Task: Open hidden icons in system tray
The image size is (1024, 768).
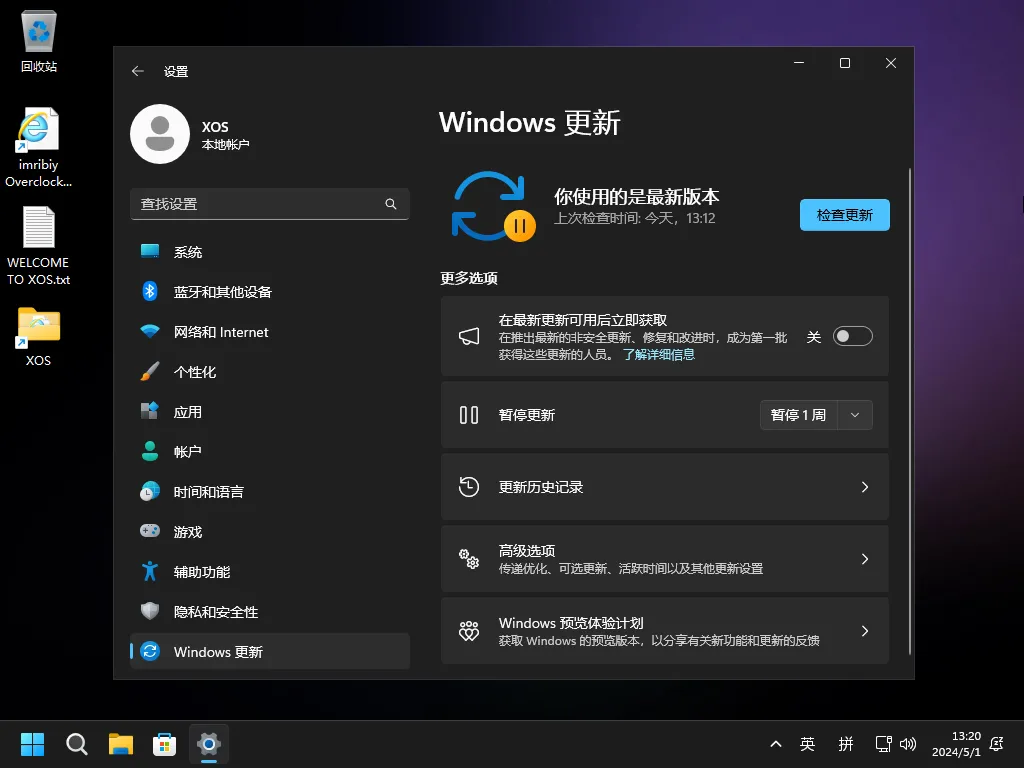Action: click(776, 744)
